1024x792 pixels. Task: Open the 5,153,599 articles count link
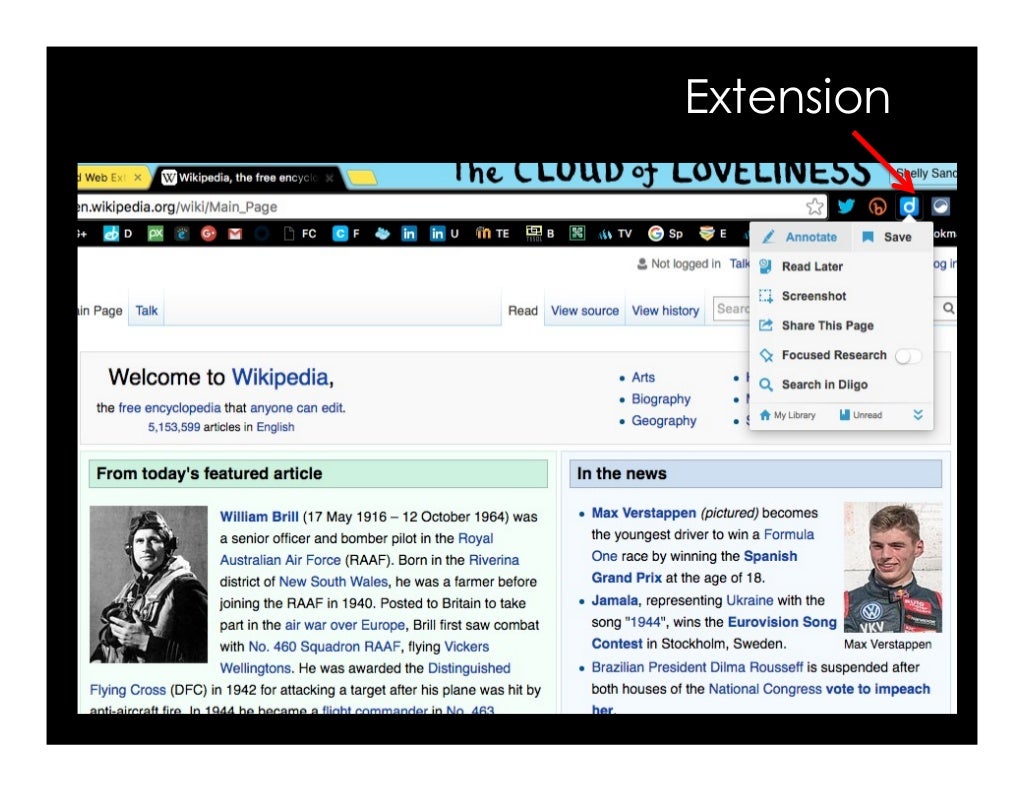point(174,427)
